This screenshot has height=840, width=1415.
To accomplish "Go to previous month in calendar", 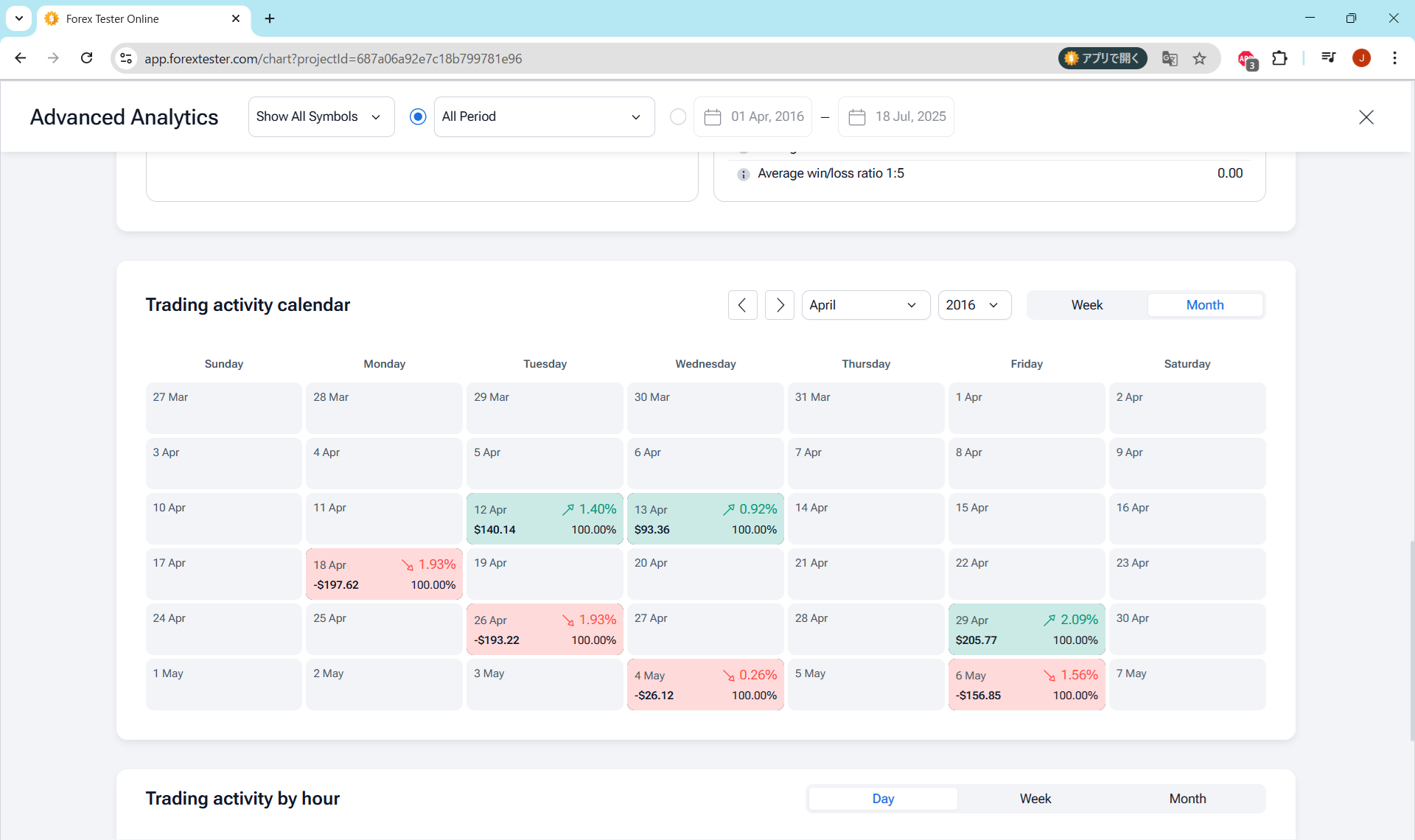I will pyautogui.click(x=742, y=305).
